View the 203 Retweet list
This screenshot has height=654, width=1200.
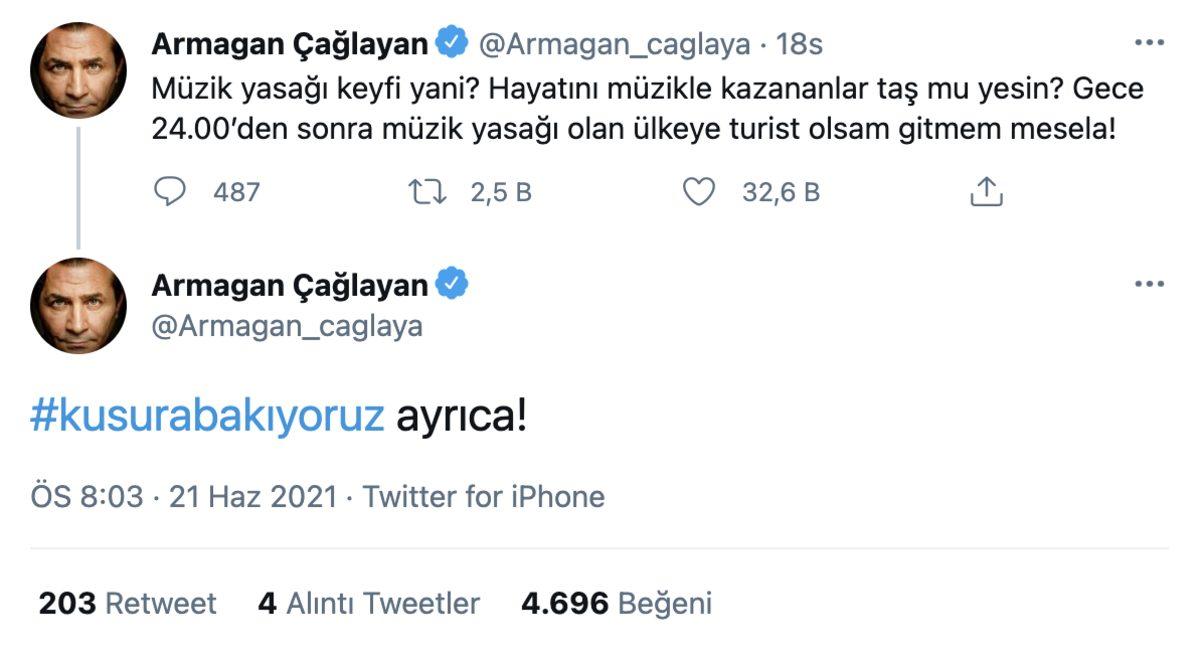click(x=127, y=603)
